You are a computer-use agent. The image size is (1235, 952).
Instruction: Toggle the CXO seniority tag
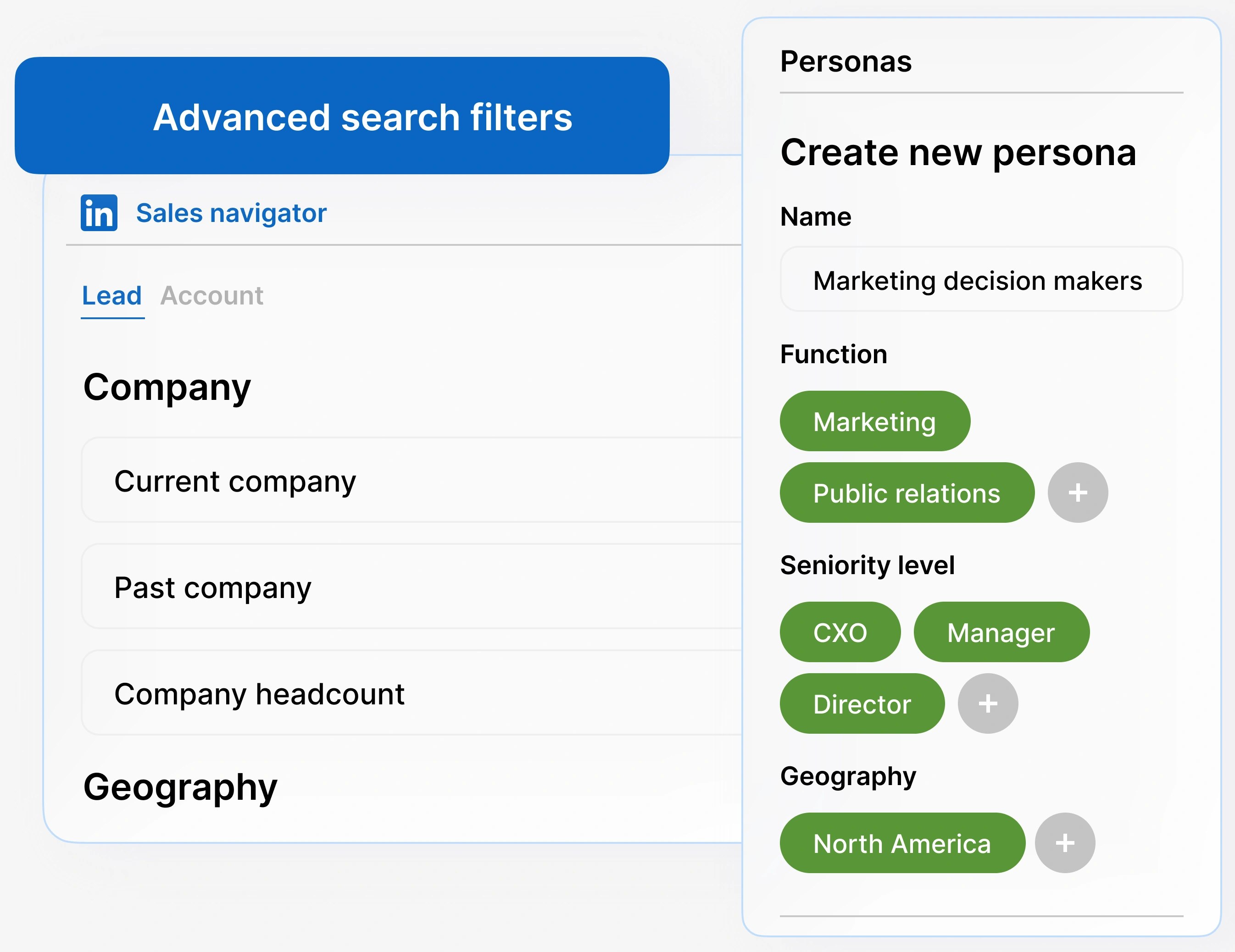click(840, 632)
